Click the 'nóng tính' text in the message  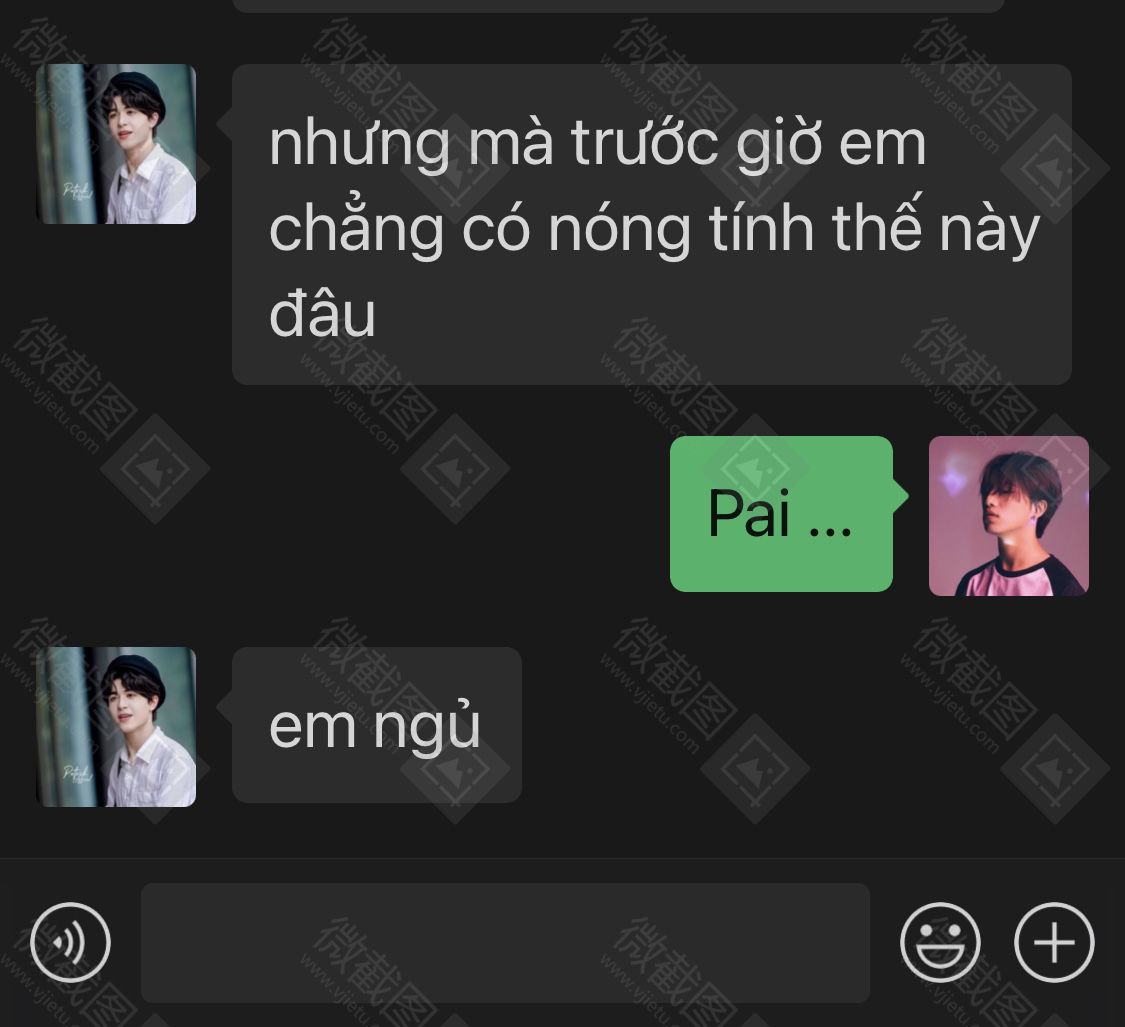pyautogui.click(x=681, y=228)
